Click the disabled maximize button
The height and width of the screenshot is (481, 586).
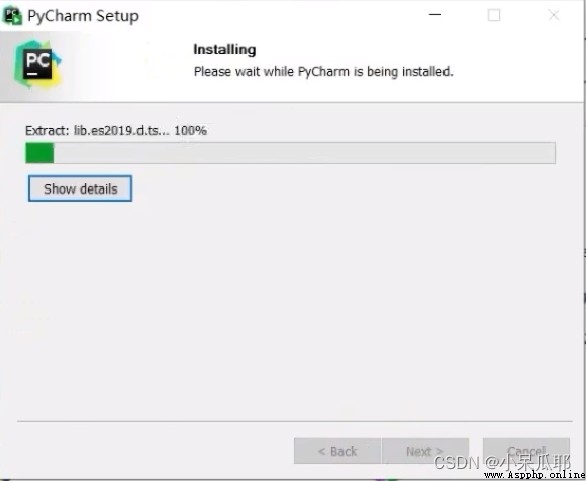pos(494,15)
